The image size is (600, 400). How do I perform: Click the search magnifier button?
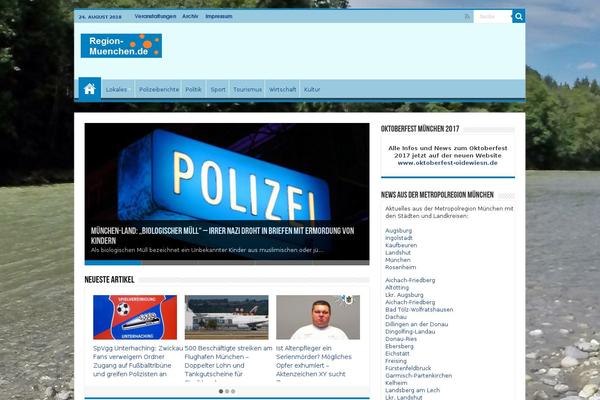coord(518,16)
